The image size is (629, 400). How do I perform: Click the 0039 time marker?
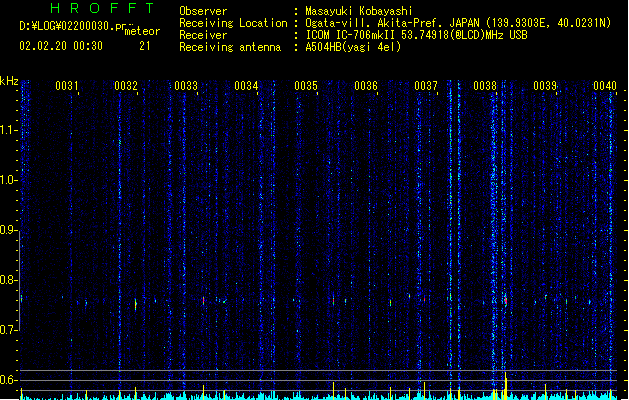coord(545,86)
